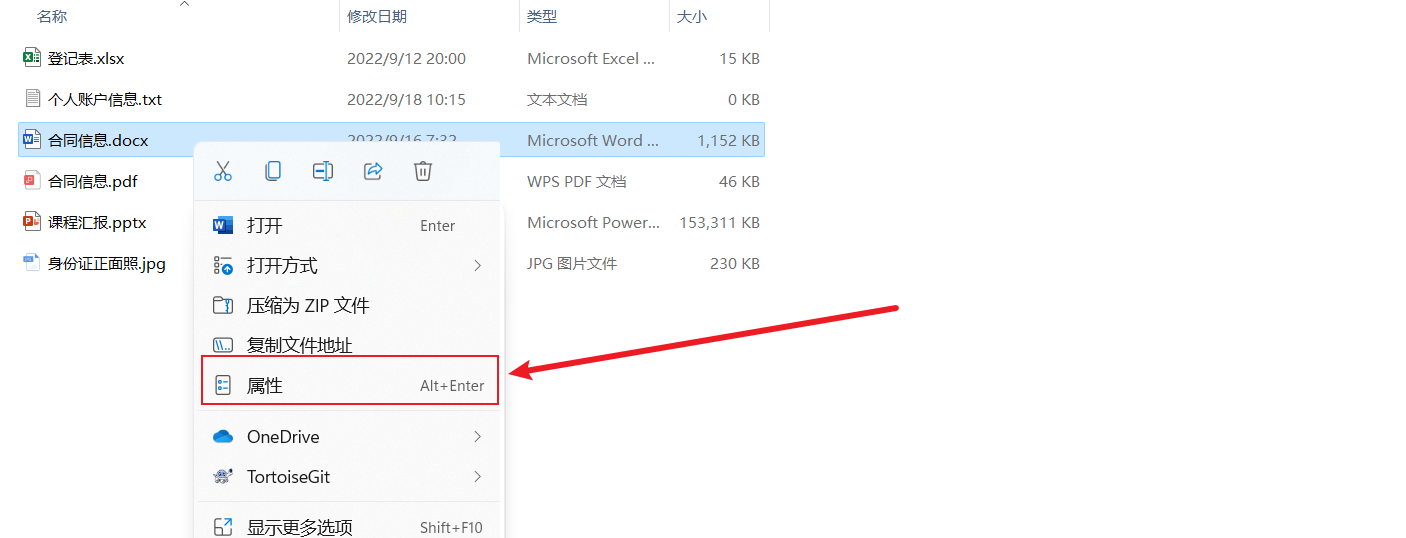1406x538 pixels.
Task: Sort by the 类型 column header
Action: pos(542,16)
